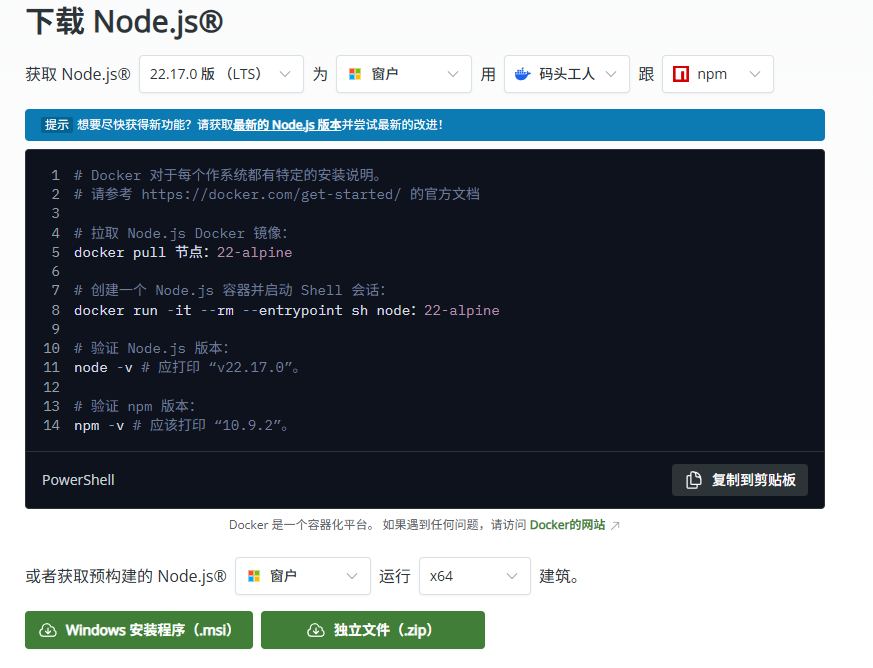Click the download cloud icon on zip button

316,630
